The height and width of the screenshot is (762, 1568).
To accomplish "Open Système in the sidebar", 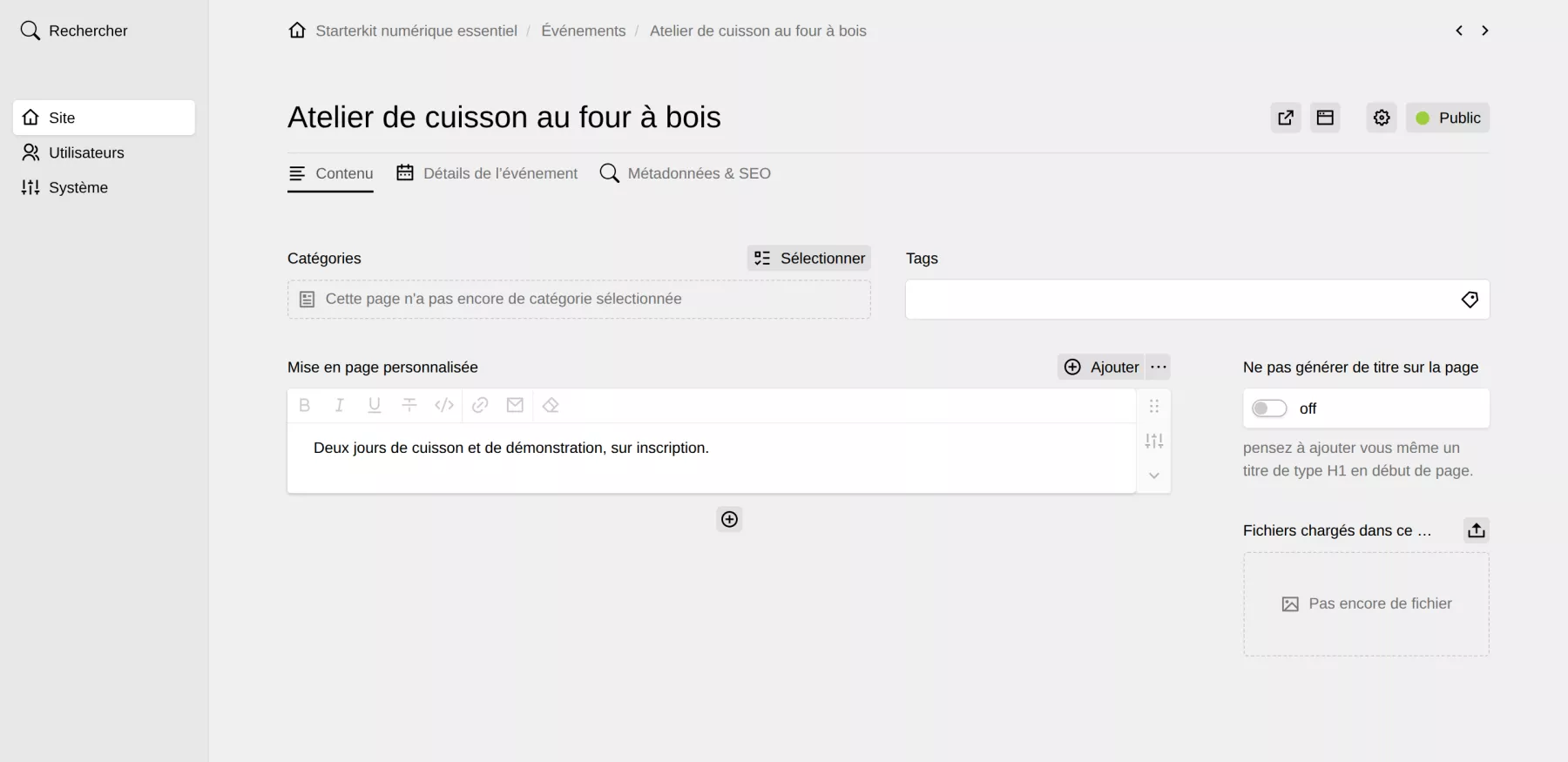I will [x=104, y=187].
